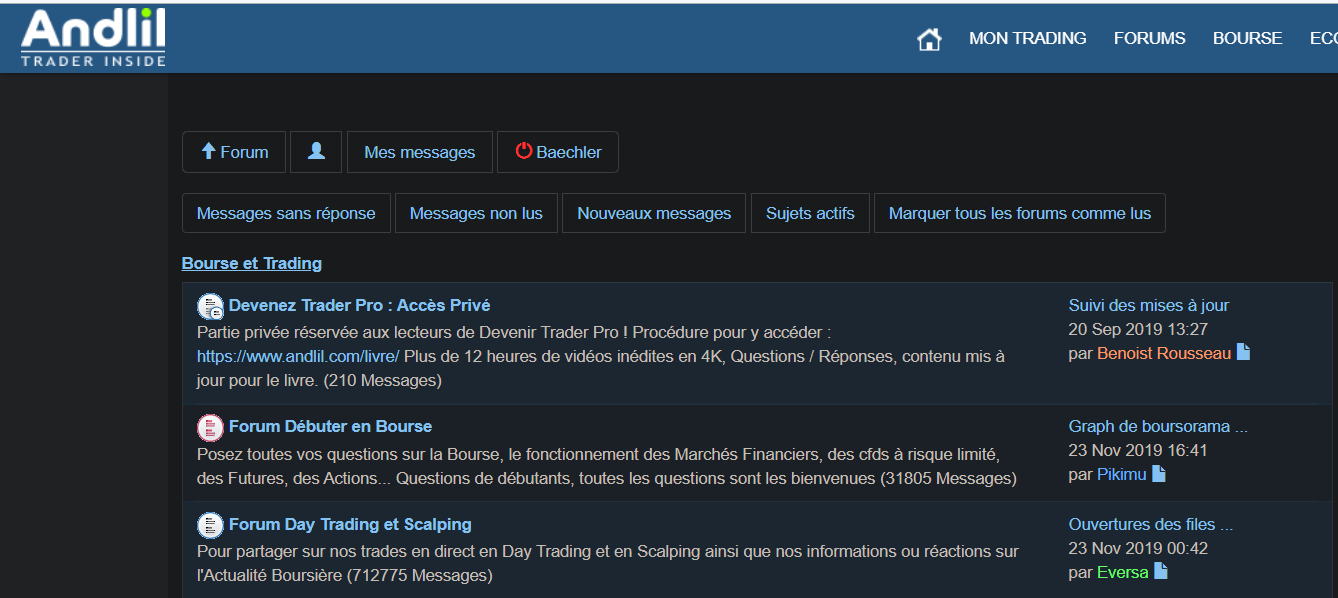Log out via the Baechler button

click(x=557, y=152)
